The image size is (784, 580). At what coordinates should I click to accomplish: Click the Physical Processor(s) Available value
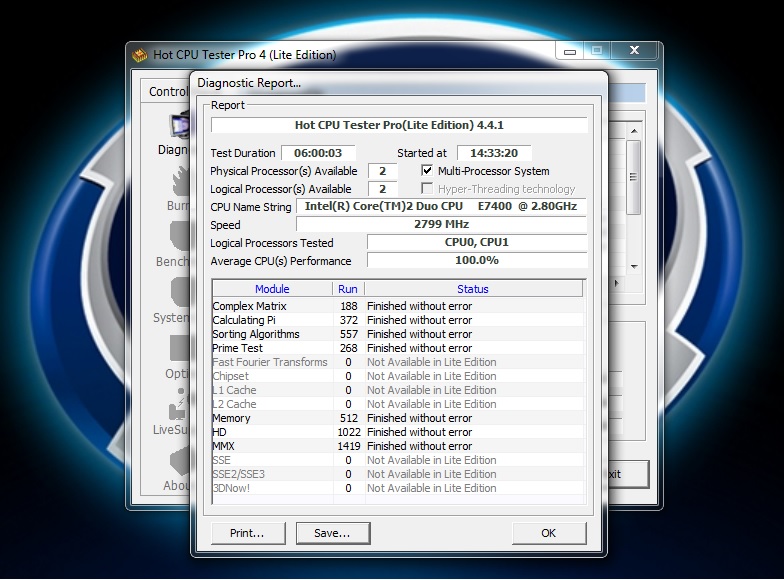click(382, 171)
